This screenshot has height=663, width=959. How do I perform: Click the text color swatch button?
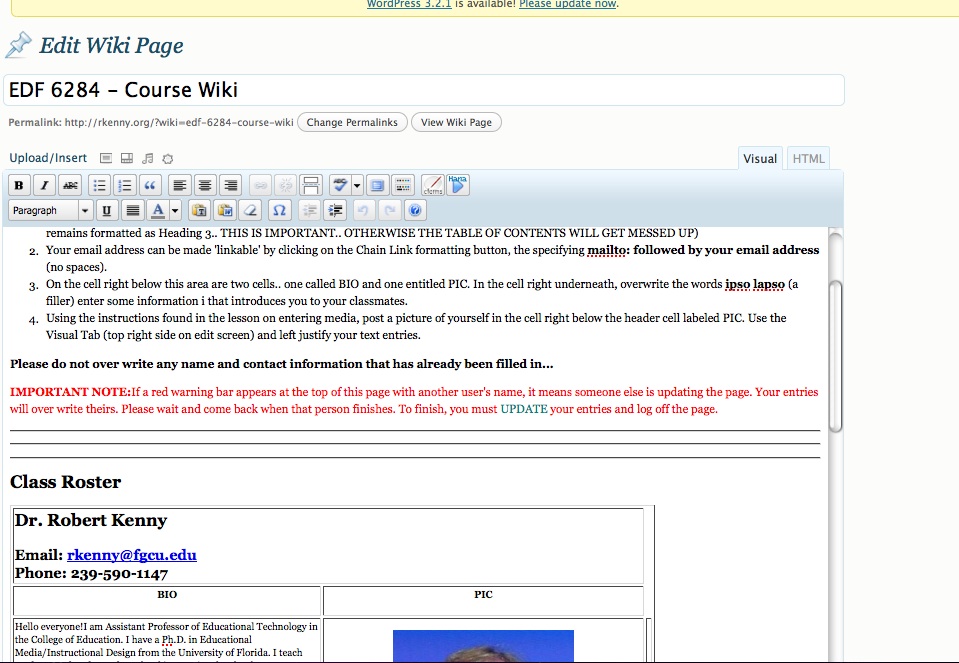click(x=157, y=211)
